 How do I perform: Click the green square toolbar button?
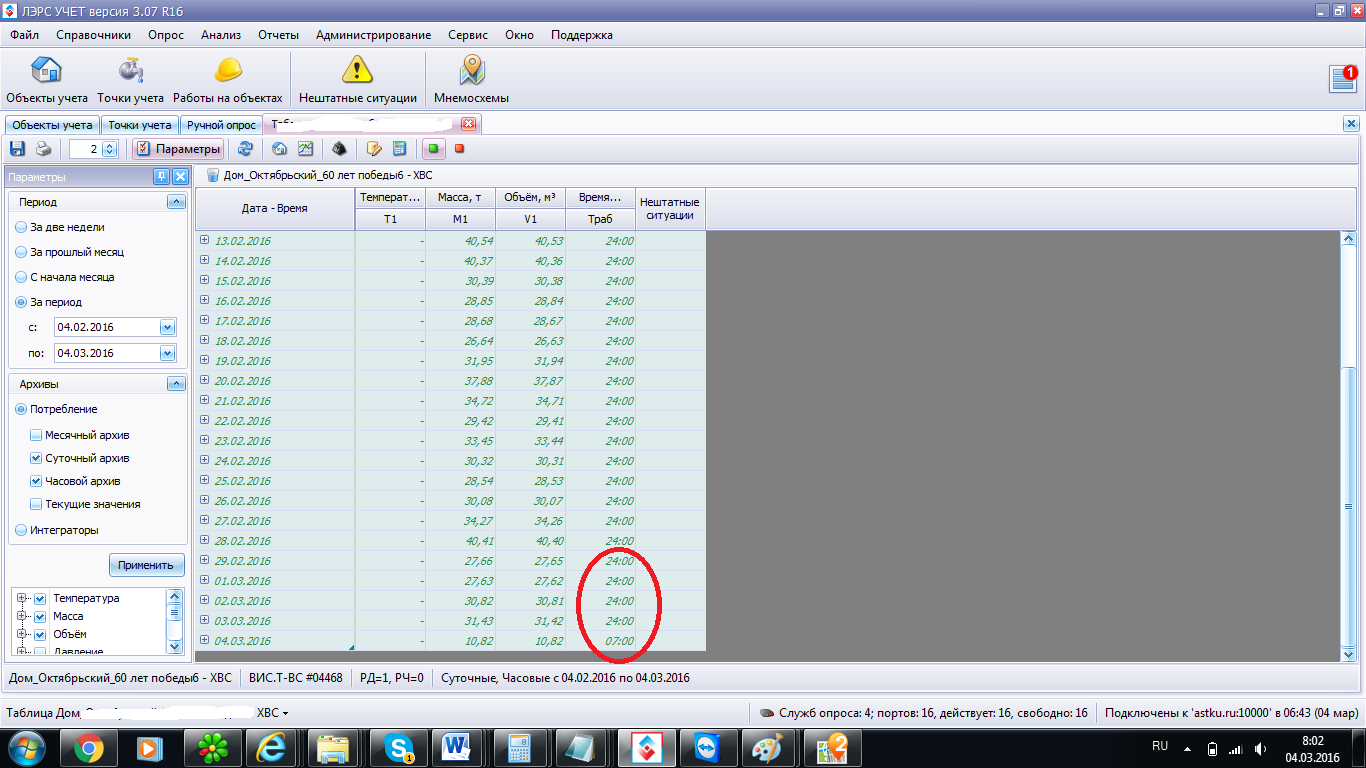[x=433, y=149]
